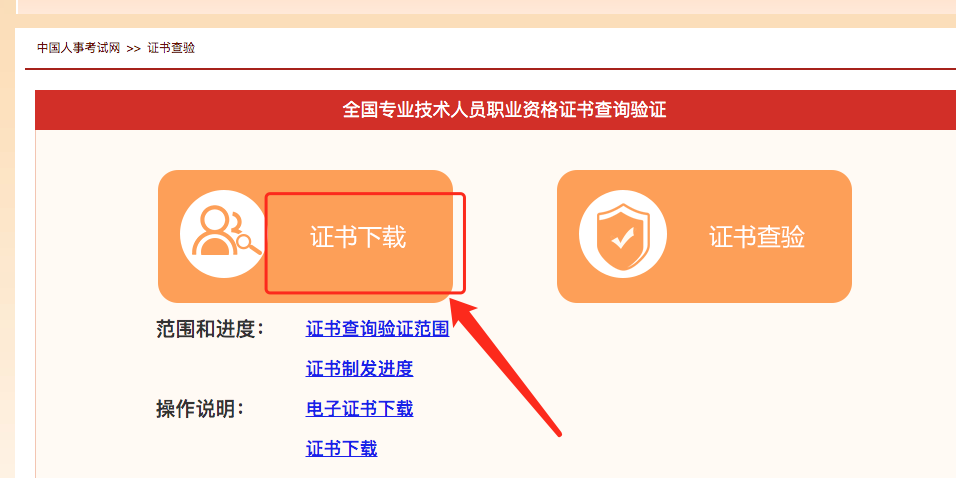Screen dimensions: 956x478
Task: Click the red arrow annotation head
Action: click(x=462, y=311)
